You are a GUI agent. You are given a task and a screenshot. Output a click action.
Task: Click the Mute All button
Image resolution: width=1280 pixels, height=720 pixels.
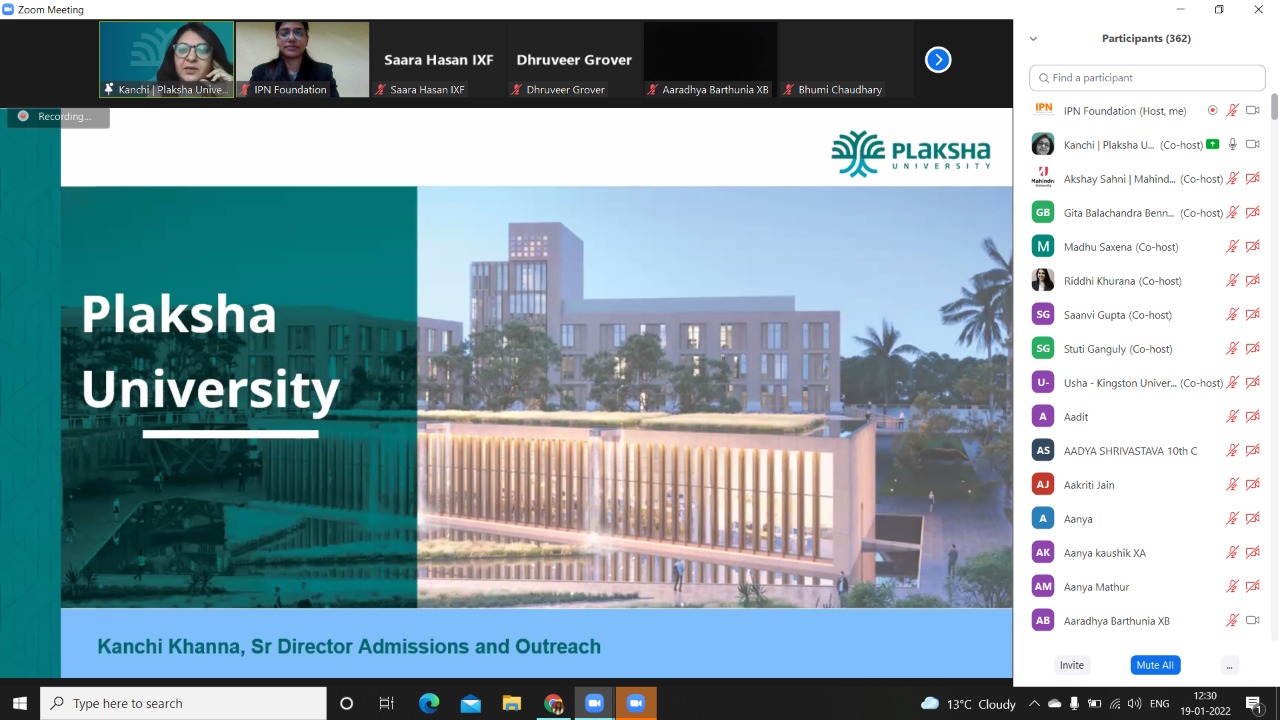coord(1154,665)
